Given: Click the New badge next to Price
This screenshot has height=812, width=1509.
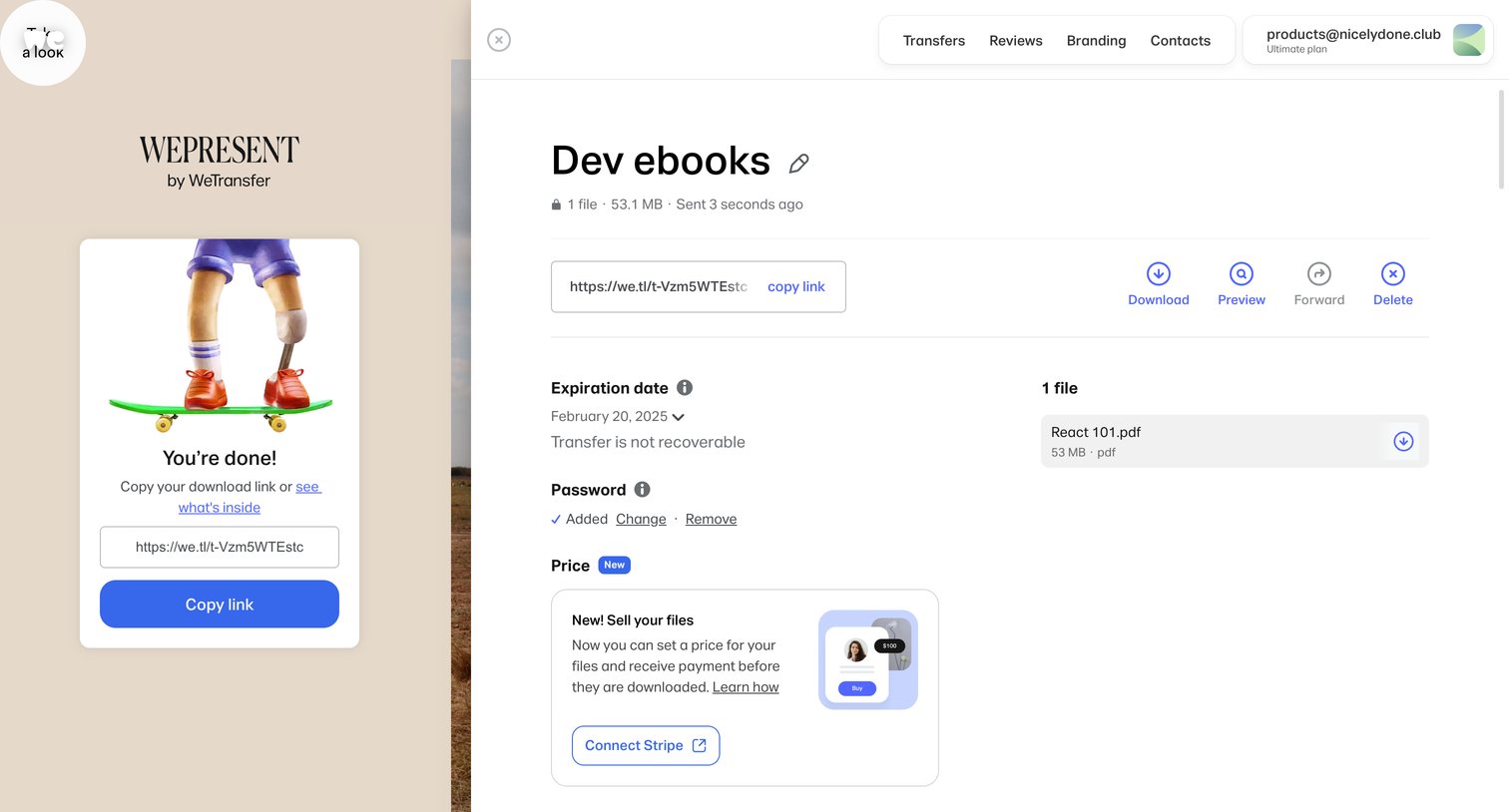Looking at the screenshot, I should pos(614,565).
